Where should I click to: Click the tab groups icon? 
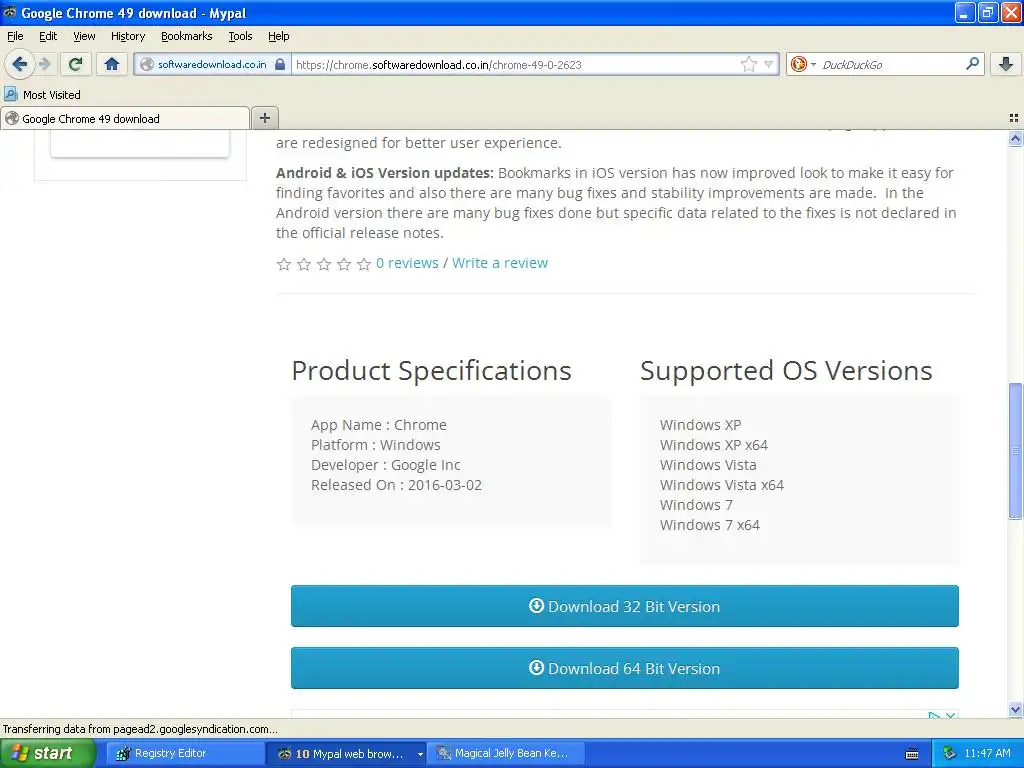(1014, 118)
